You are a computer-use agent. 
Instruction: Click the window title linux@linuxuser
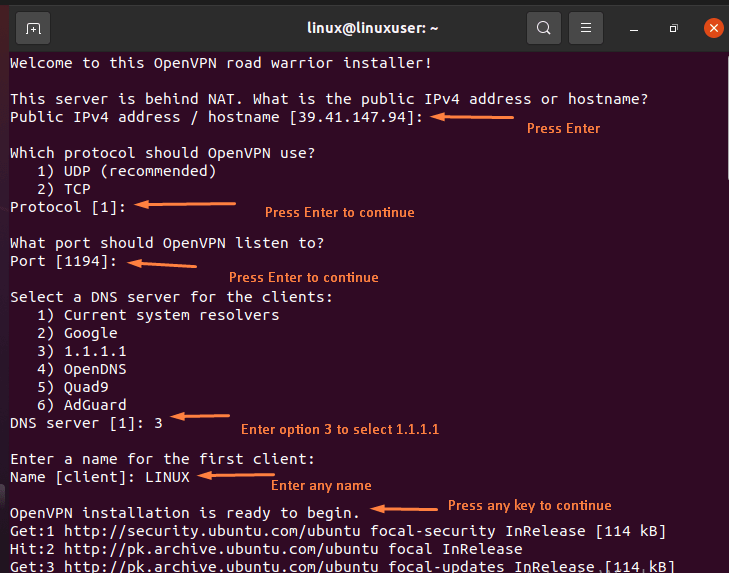tap(372, 28)
